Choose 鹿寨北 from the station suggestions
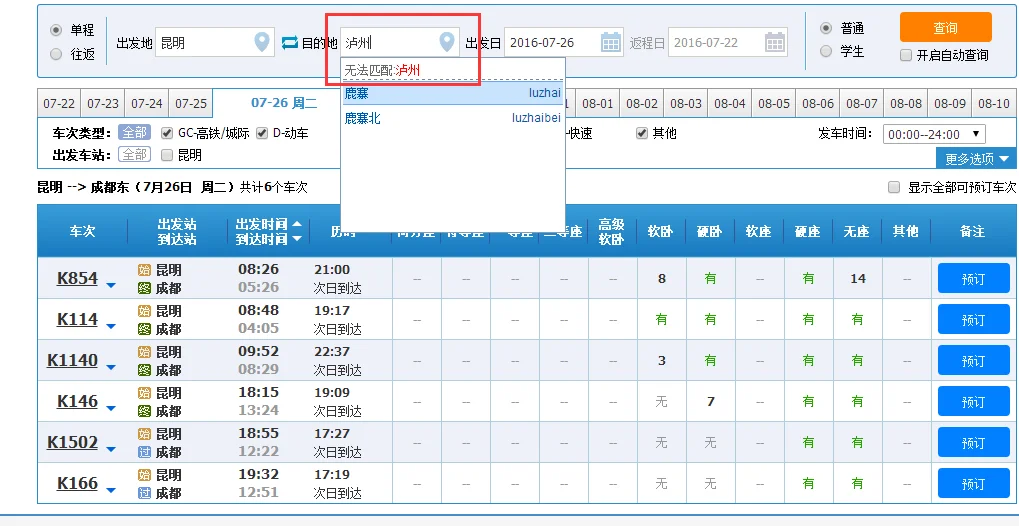The width and height of the screenshot is (1019, 526). click(452, 118)
